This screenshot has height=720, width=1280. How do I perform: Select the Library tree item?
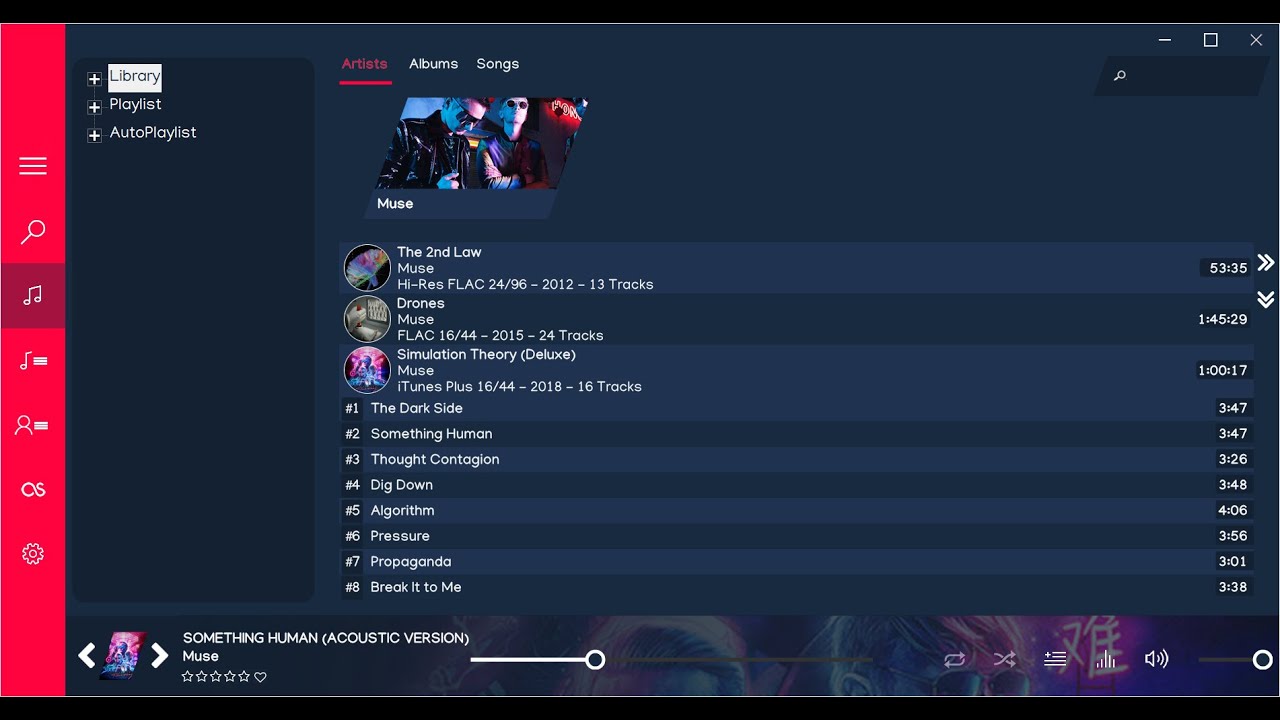[x=135, y=76]
